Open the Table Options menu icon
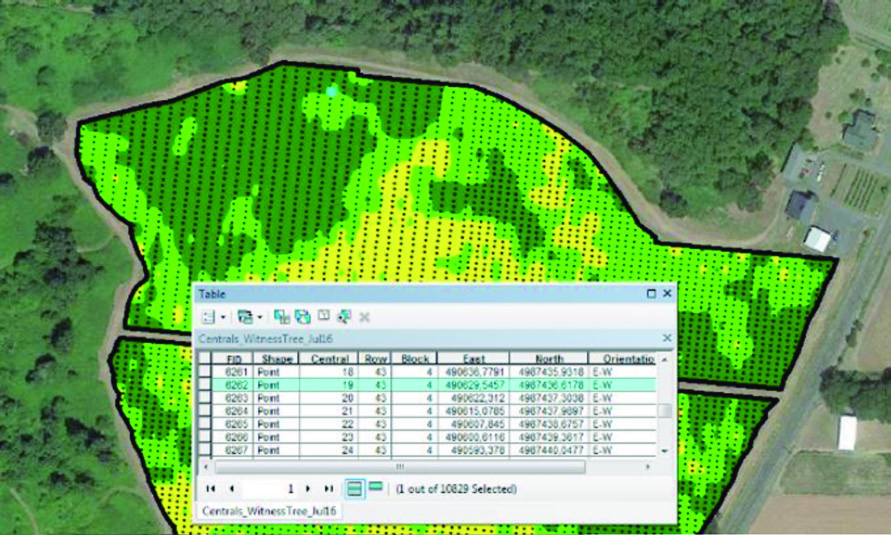This screenshot has width=891, height=535. tap(207, 317)
